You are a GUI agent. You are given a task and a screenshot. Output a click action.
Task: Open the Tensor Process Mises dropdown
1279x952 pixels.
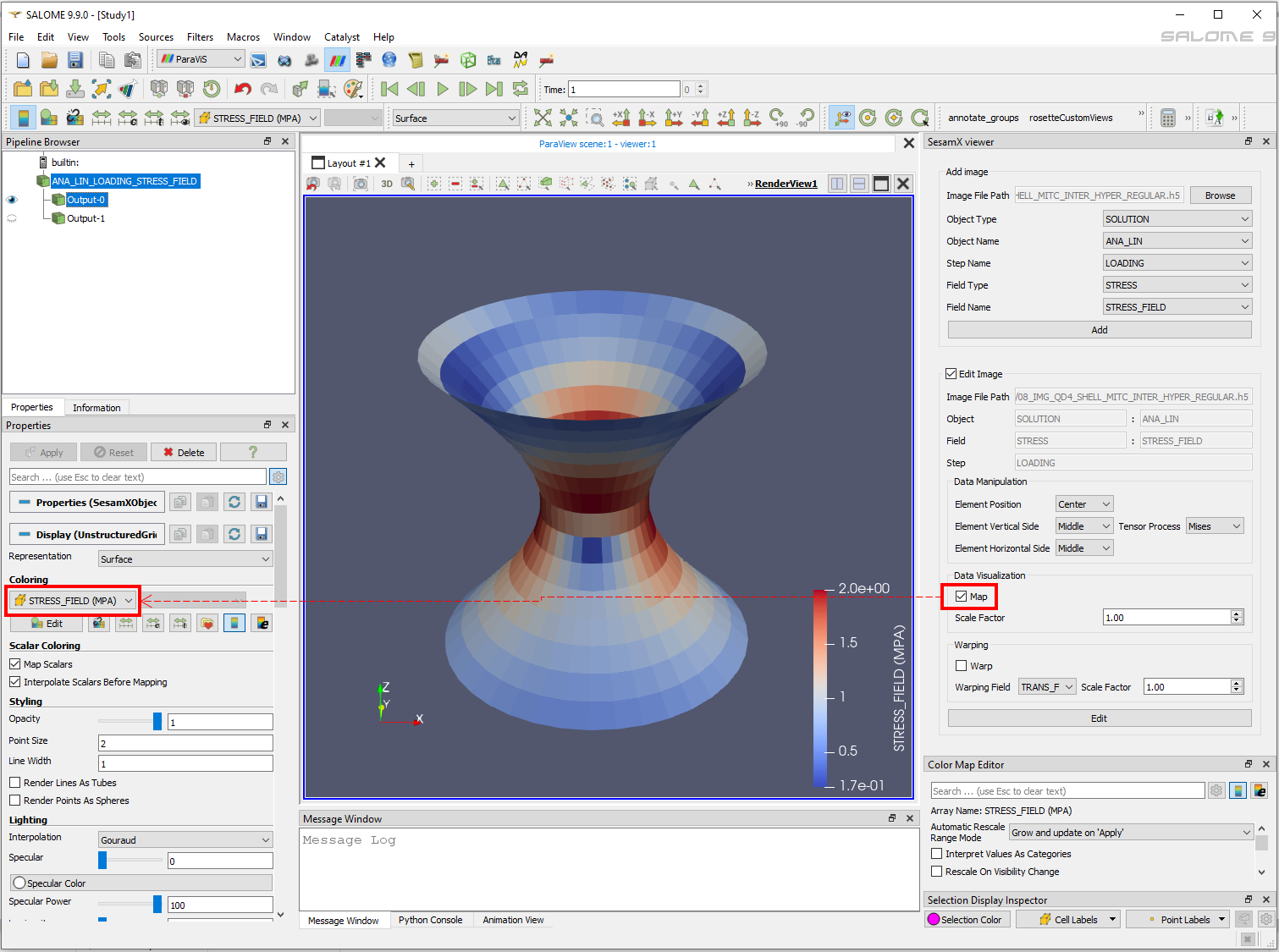coord(1214,526)
